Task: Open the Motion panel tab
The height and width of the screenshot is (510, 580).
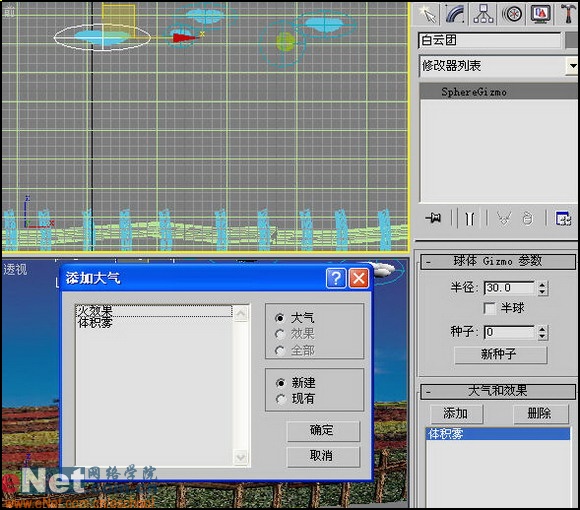Action: [x=512, y=14]
